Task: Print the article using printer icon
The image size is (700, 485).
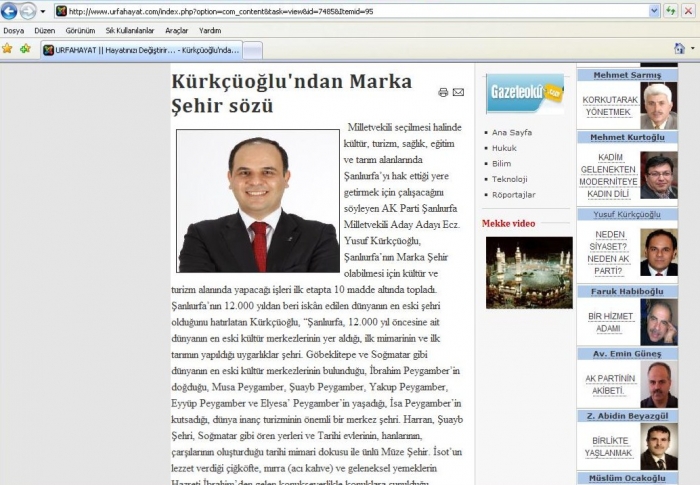Action: (443, 92)
